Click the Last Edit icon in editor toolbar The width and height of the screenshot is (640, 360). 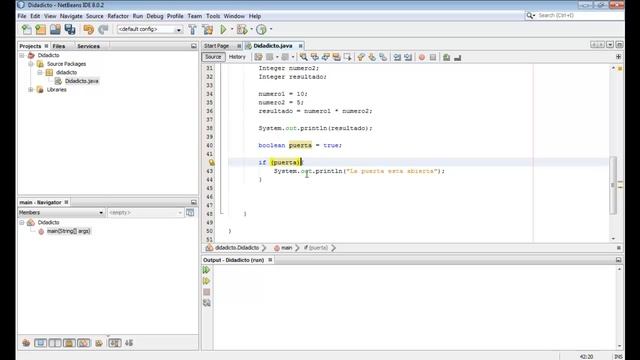[258, 57]
